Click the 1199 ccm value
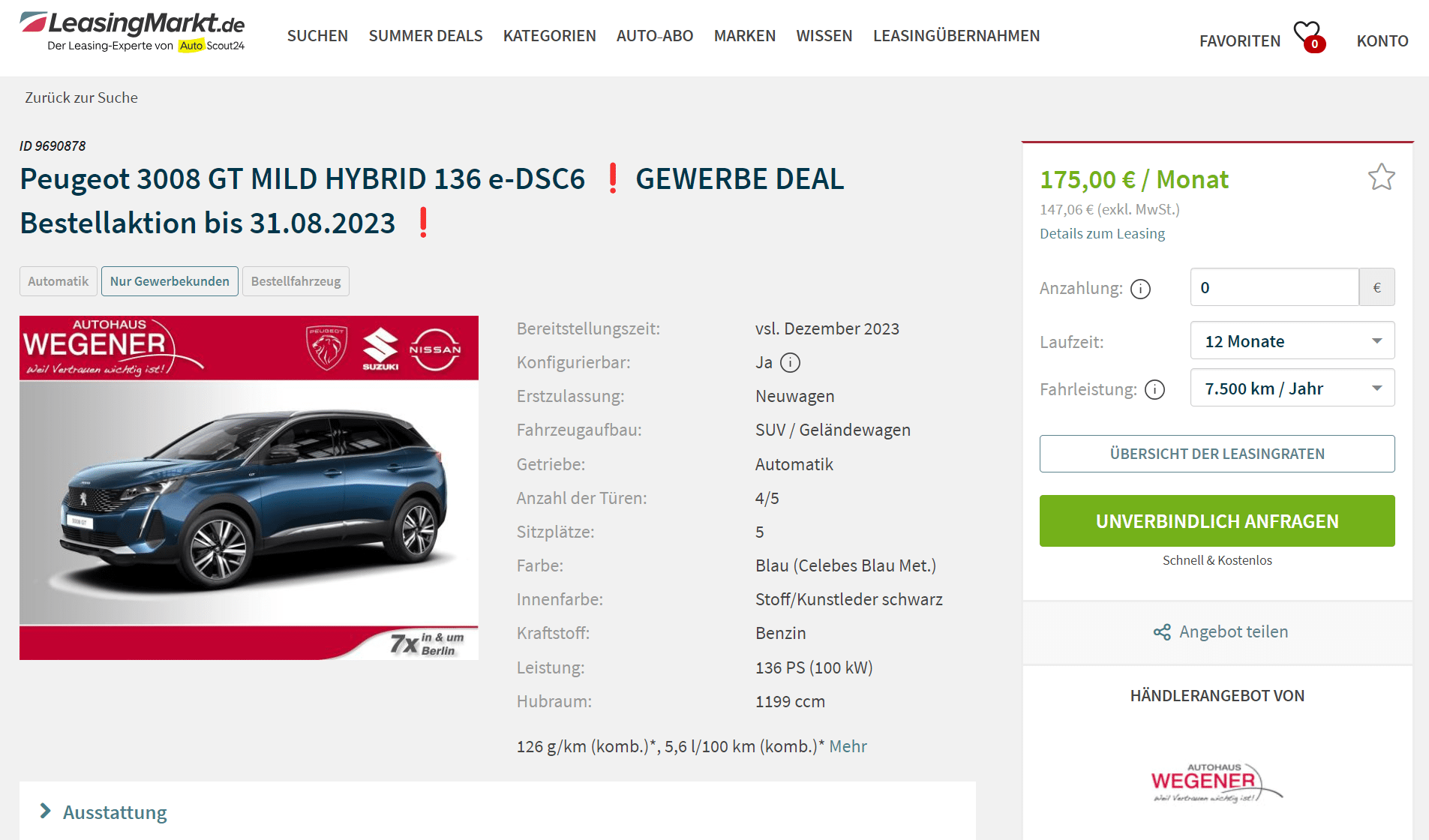Viewport: 1429px width, 840px height. [x=790, y=702]
